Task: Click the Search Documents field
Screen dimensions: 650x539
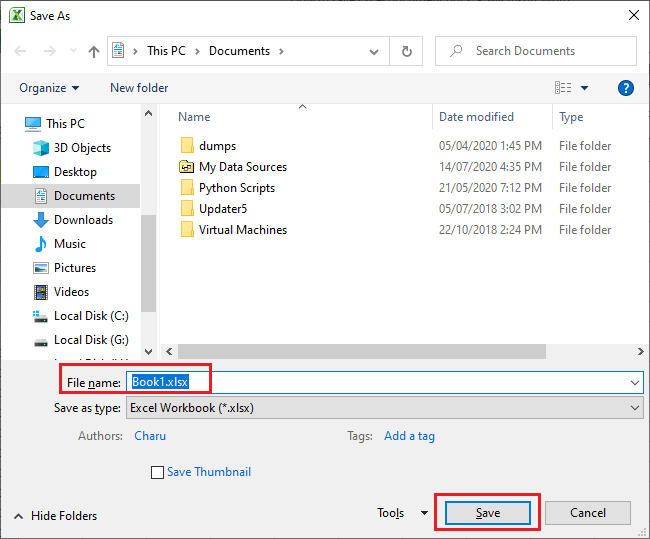Action: pos(536,51)
